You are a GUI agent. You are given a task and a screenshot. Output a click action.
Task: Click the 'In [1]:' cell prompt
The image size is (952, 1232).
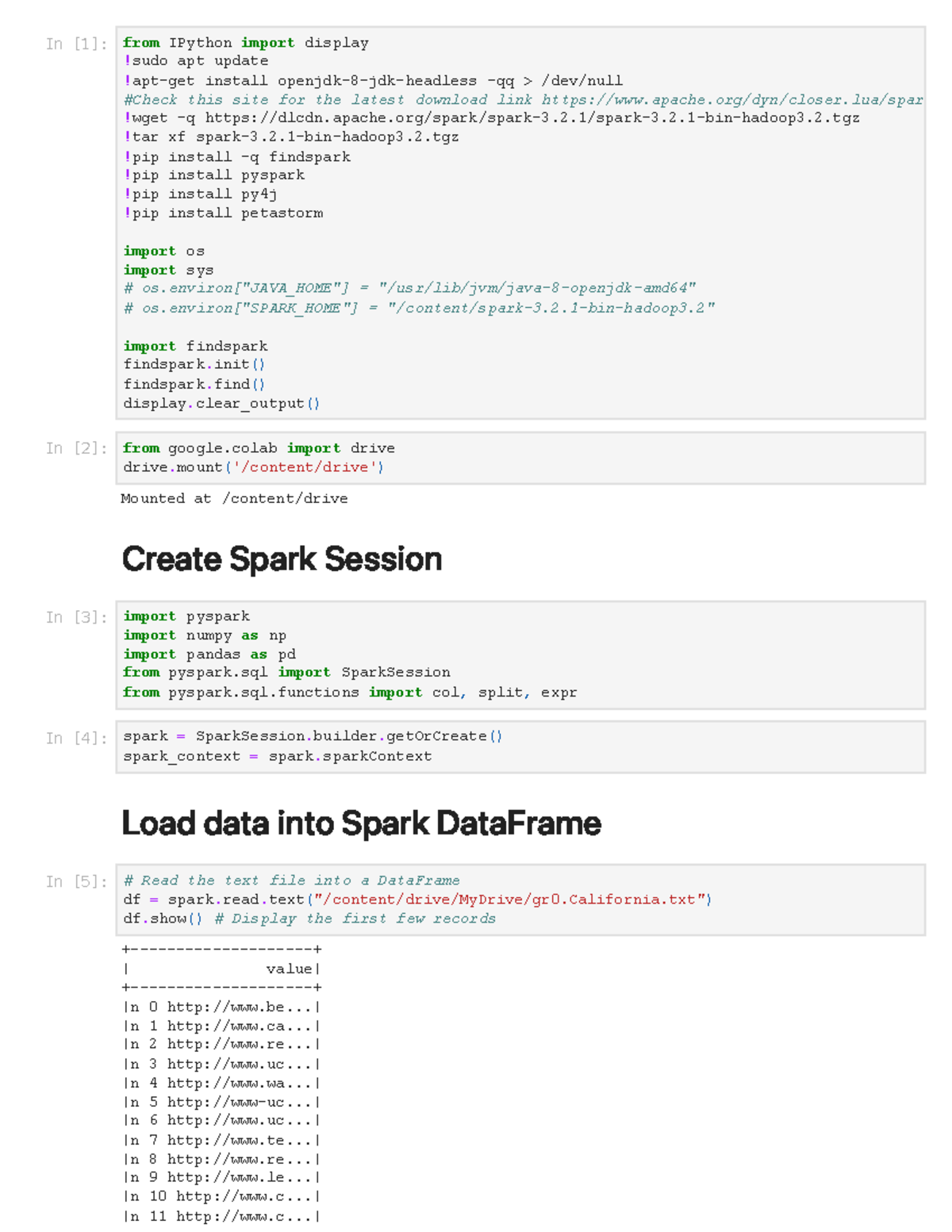point(76,44)
